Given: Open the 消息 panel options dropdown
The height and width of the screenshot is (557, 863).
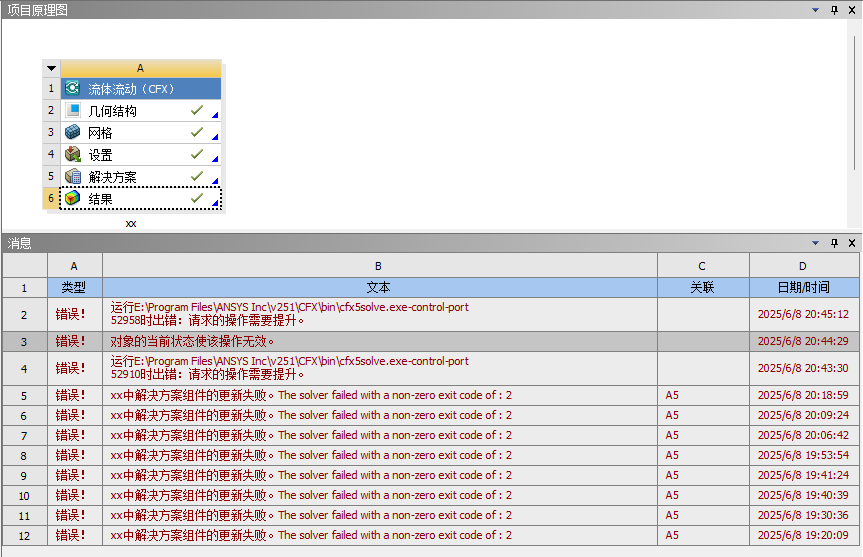Looking at the screenshot, I should 817,243.
